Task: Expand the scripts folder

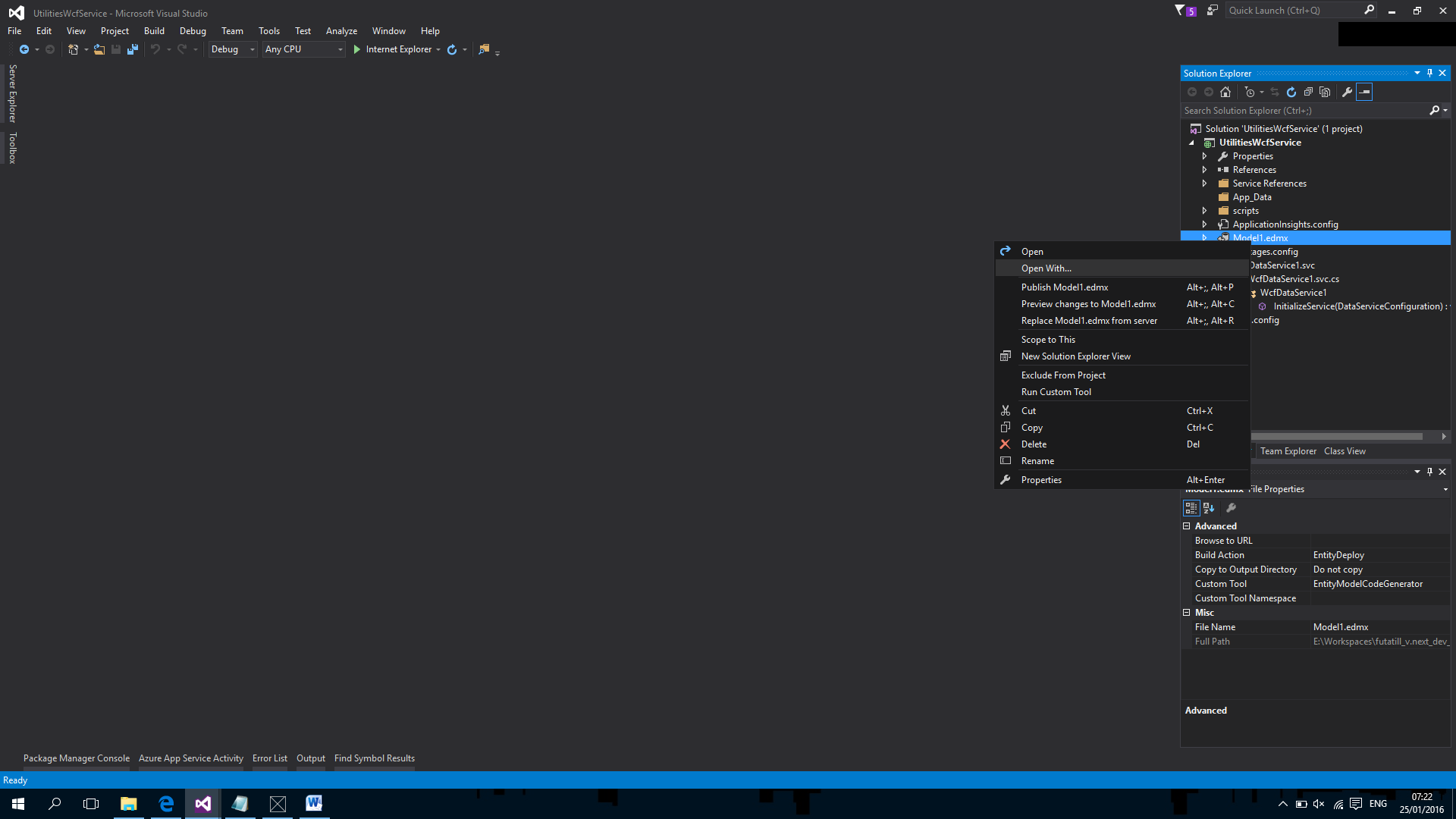Action: point(1204,211)
